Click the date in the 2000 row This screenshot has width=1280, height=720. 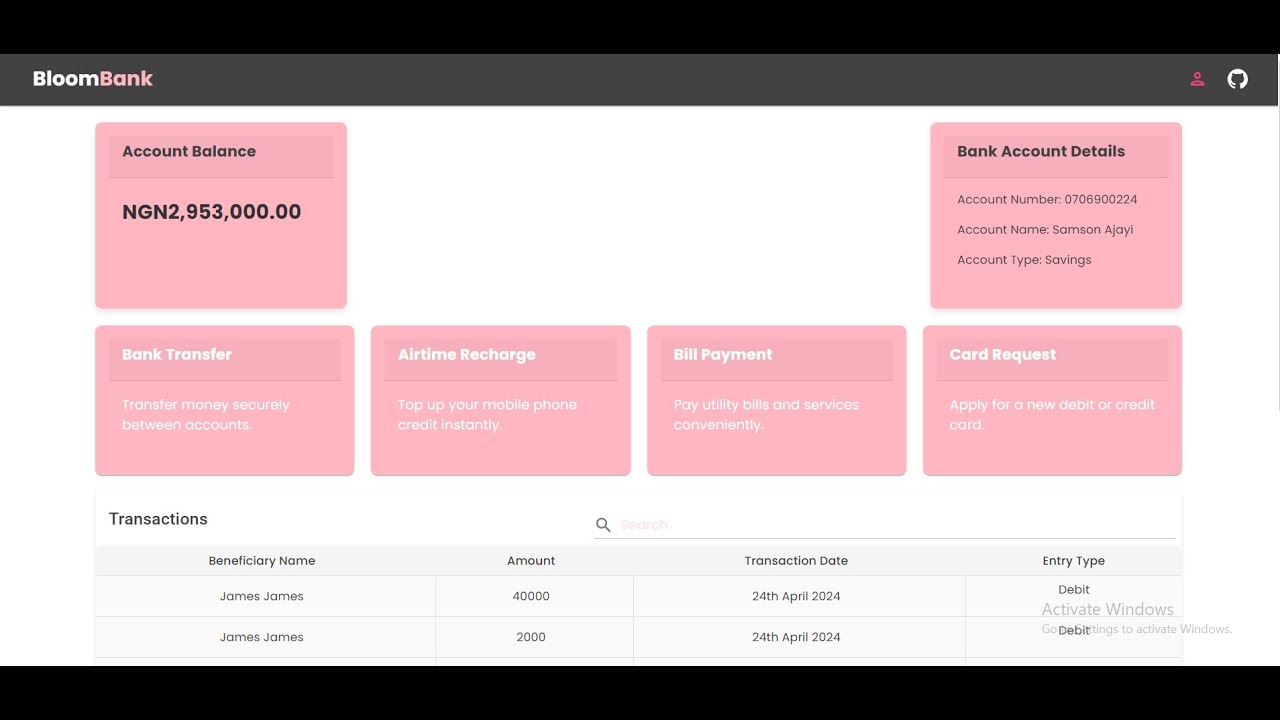point(796,637)
